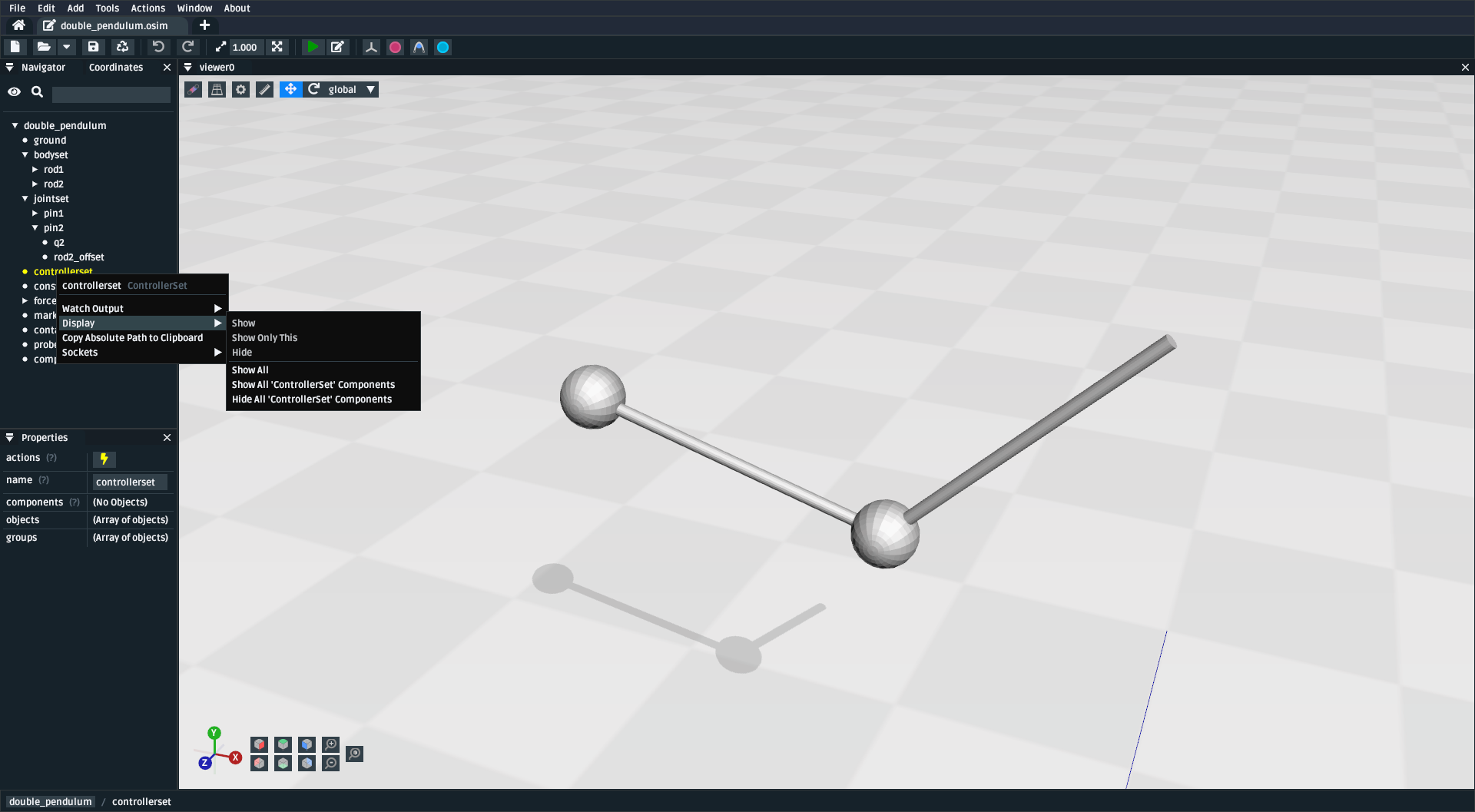Switch to the Coordinates tab
Viewport: 1475px width, 812px height.
116,68
